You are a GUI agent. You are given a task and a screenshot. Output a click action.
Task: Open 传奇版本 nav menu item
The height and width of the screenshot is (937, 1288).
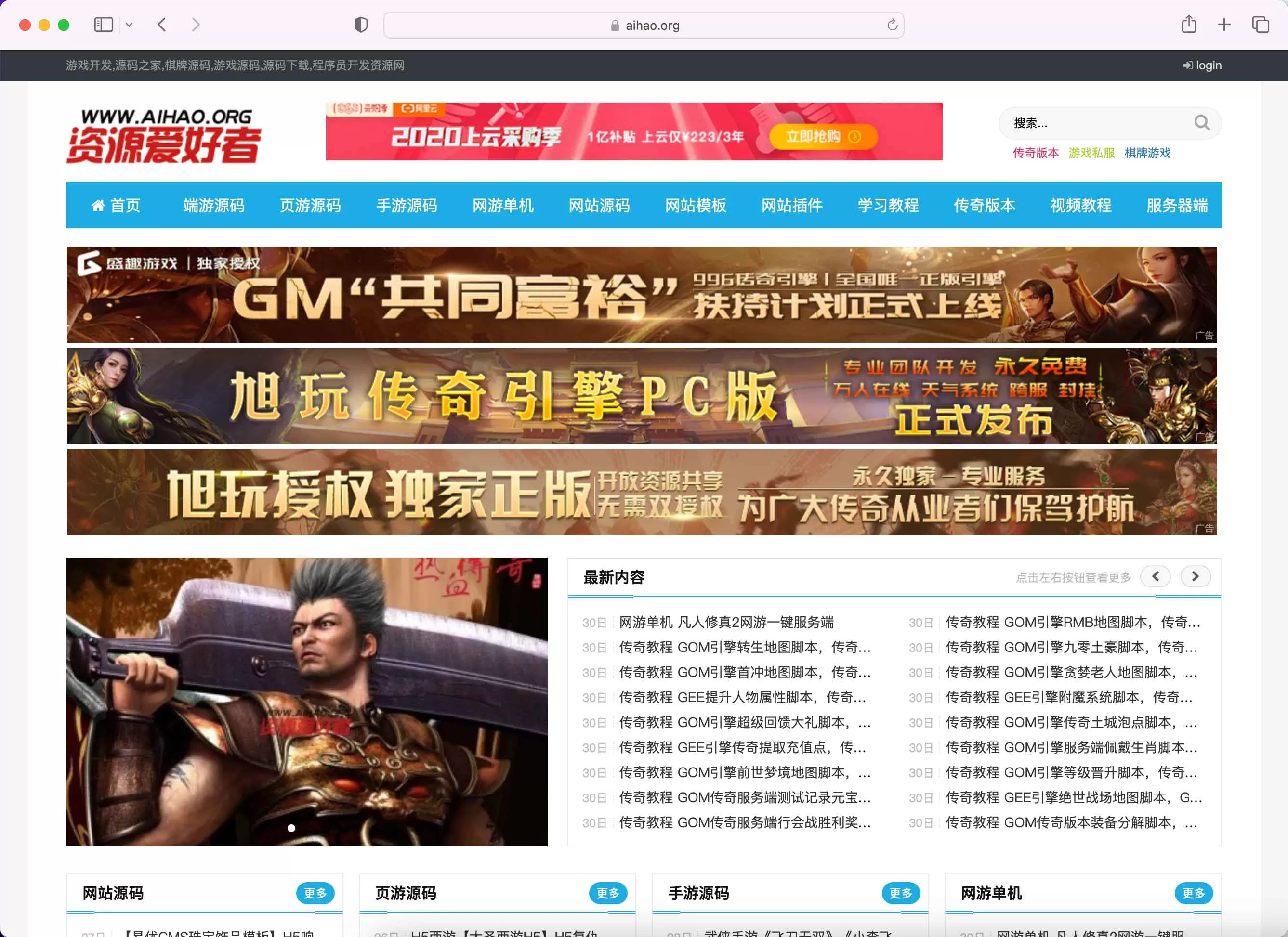(x=984, y=205)
